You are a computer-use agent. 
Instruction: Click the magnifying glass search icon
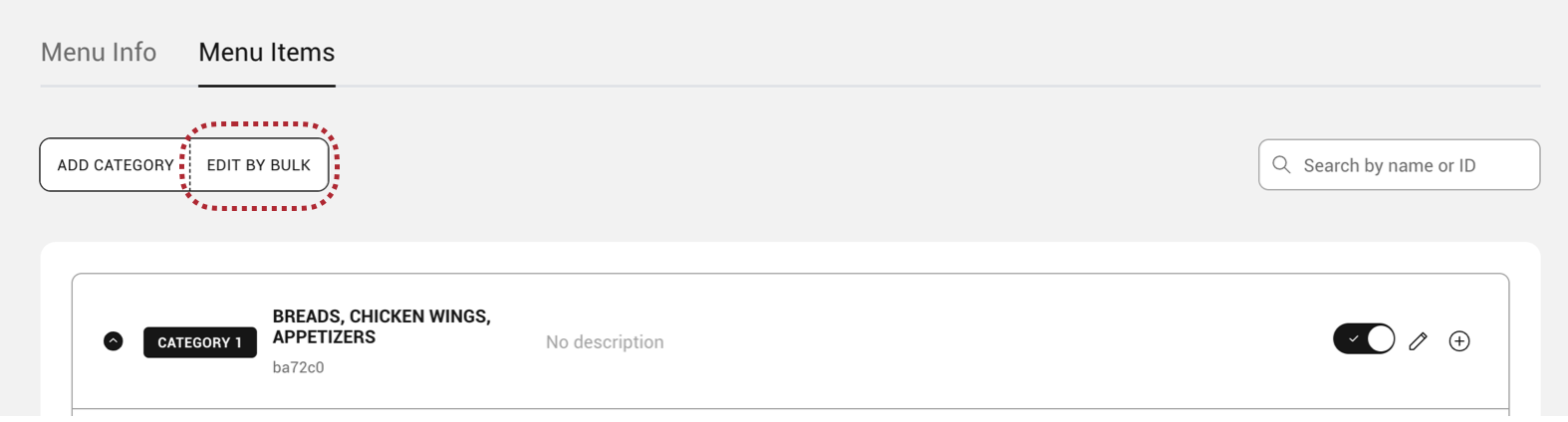click(1281, 165)
